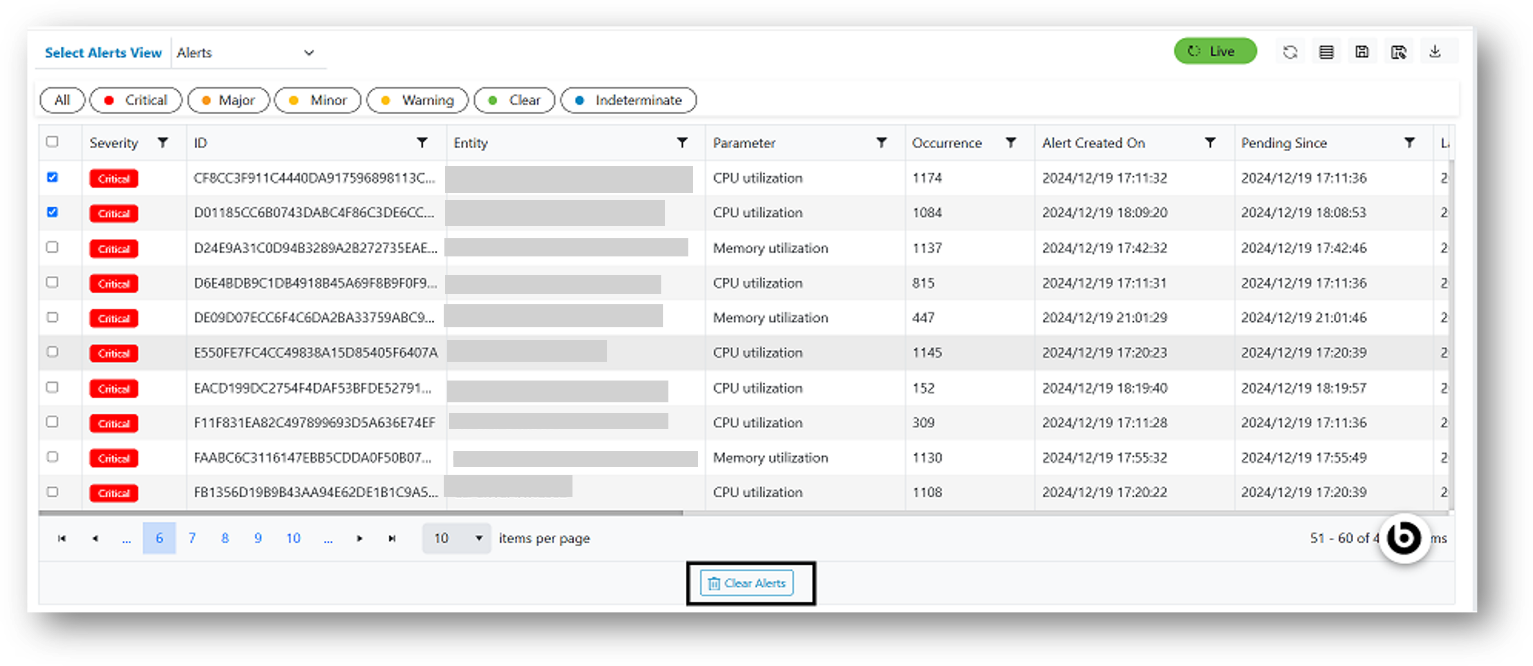
Task: Open filter for ID column
Action: [x=422, y=143]
